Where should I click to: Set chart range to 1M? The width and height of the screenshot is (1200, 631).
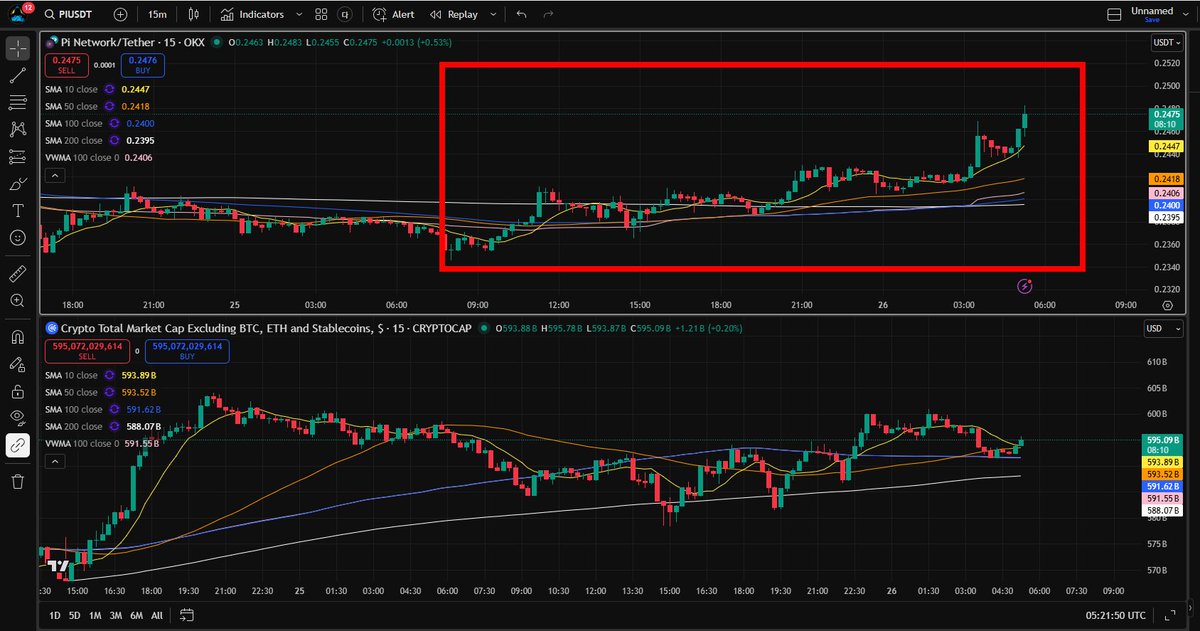click(x=95, y=615)
